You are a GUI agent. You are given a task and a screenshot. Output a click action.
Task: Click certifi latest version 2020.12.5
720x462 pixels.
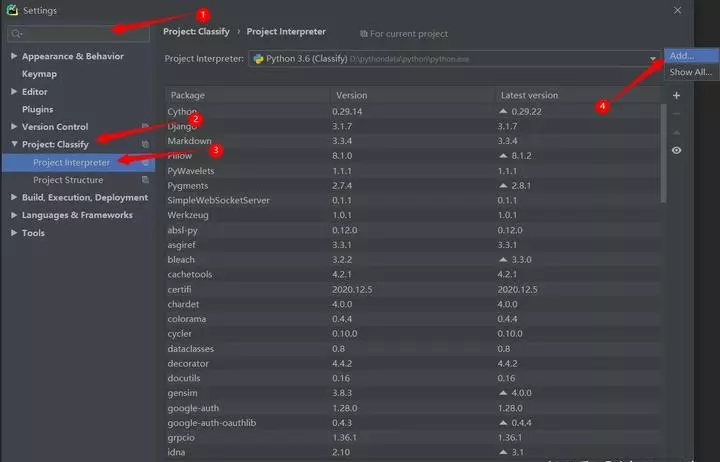pyautogui.click(x=518, y=289)
